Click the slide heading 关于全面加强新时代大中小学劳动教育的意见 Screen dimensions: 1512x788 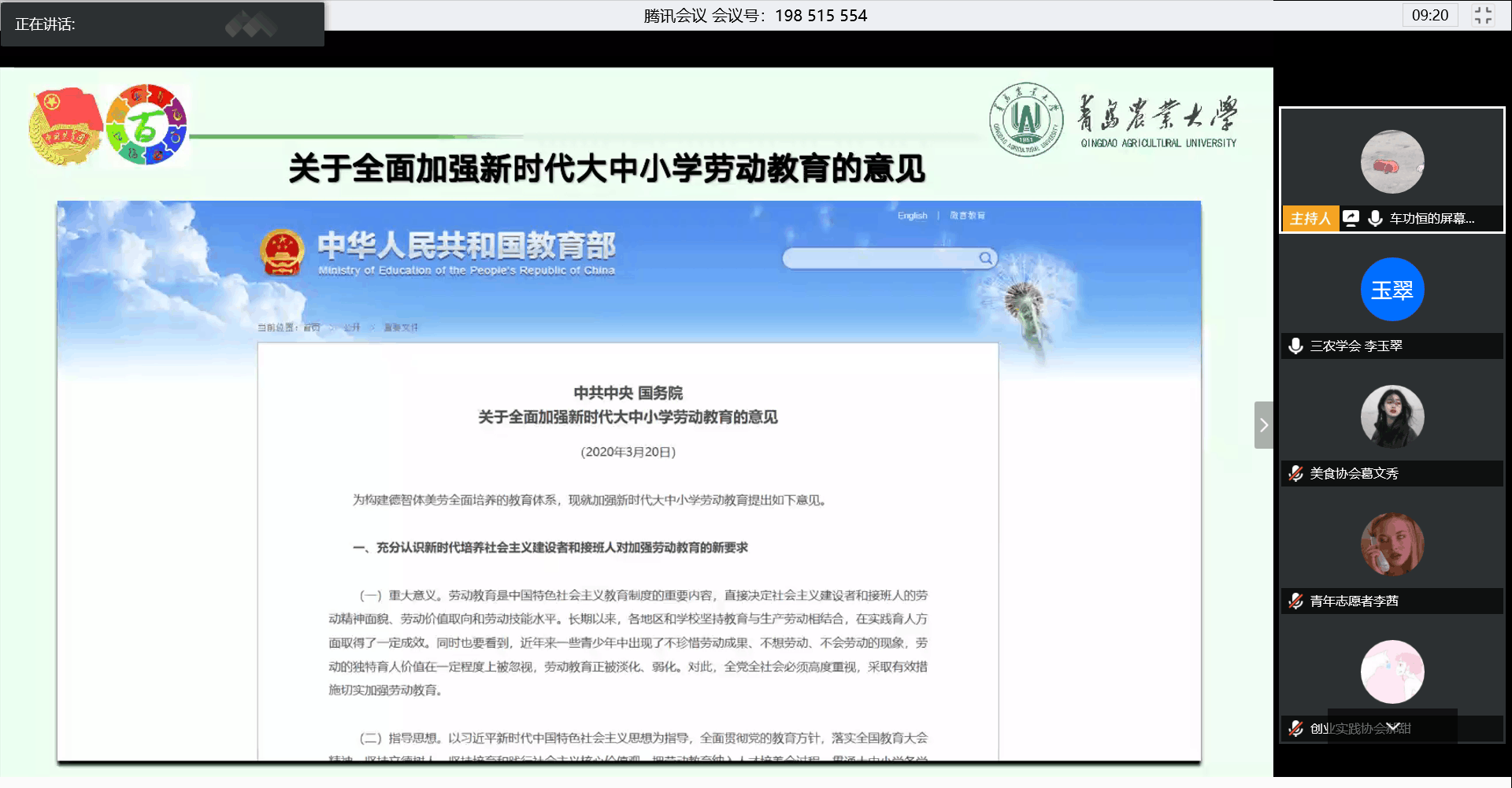[606, 168]
